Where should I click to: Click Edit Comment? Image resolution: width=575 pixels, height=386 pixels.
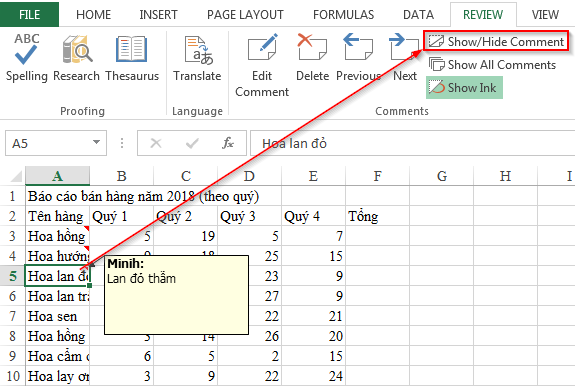(x=262, y=65)
